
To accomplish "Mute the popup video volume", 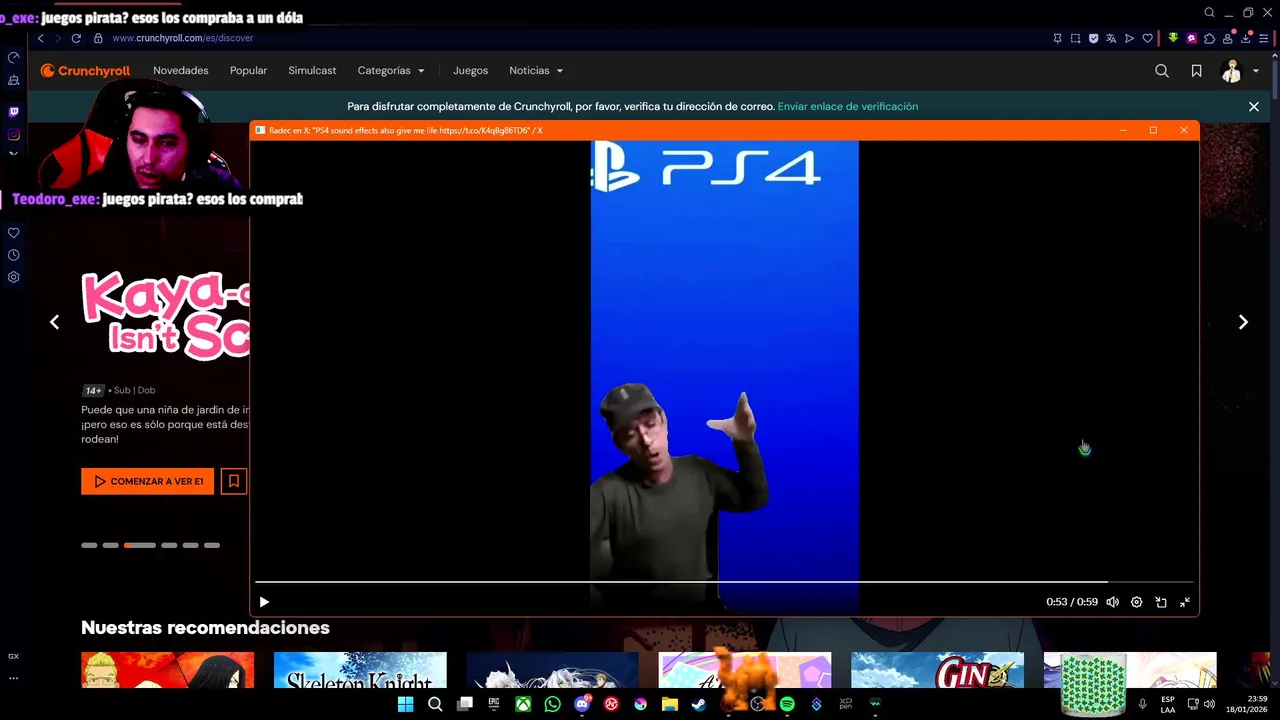I will point(1112,602).
